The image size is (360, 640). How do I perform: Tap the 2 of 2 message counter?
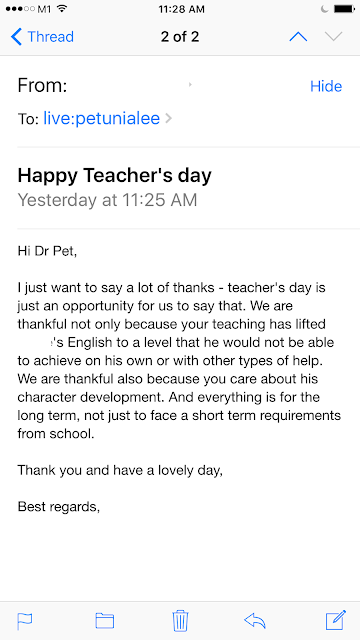pos(180,37)
